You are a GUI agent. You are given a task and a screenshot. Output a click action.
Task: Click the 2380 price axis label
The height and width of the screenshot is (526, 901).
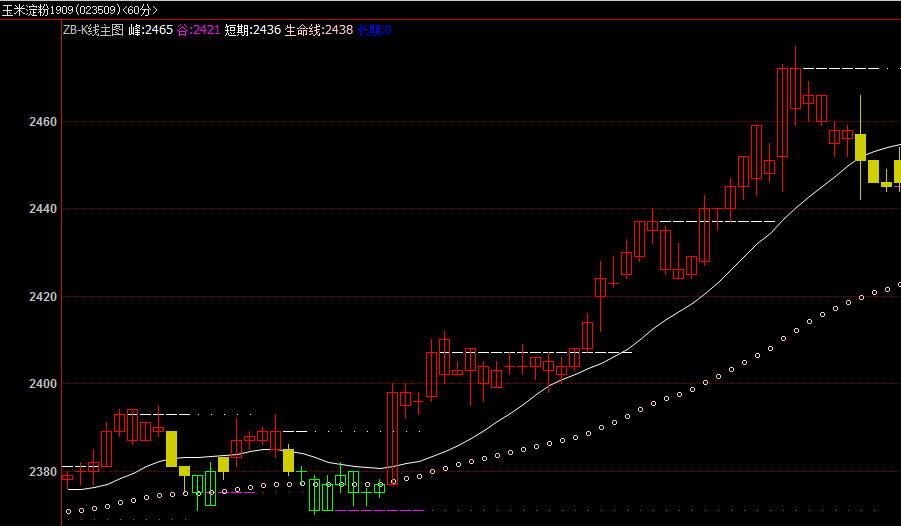coord(43,471)
